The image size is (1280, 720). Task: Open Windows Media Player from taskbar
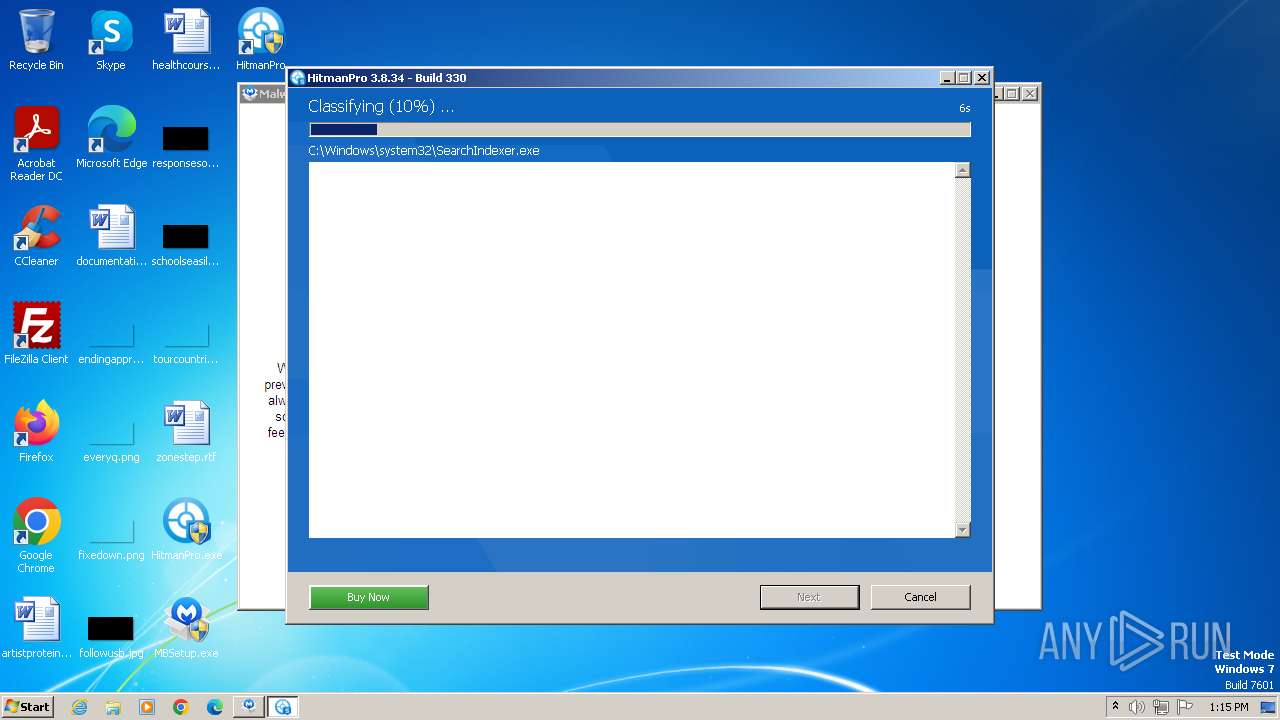point(147,707)
